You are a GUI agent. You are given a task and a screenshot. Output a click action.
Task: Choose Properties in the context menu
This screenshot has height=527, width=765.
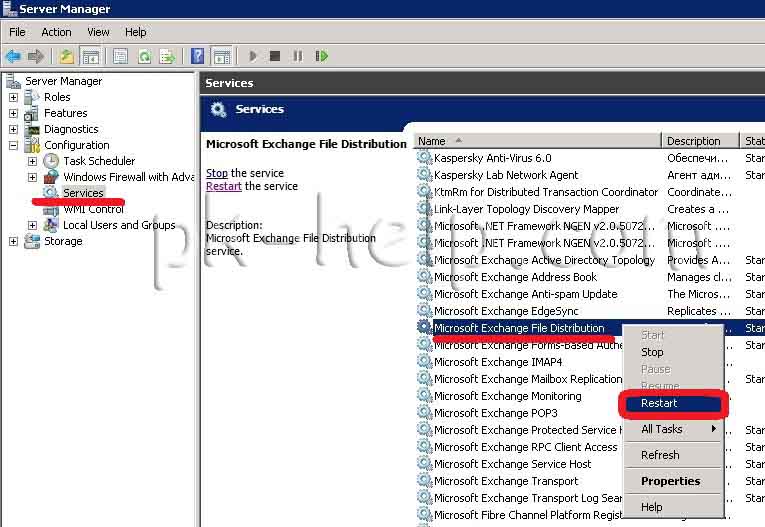click(x=673, y=481)
